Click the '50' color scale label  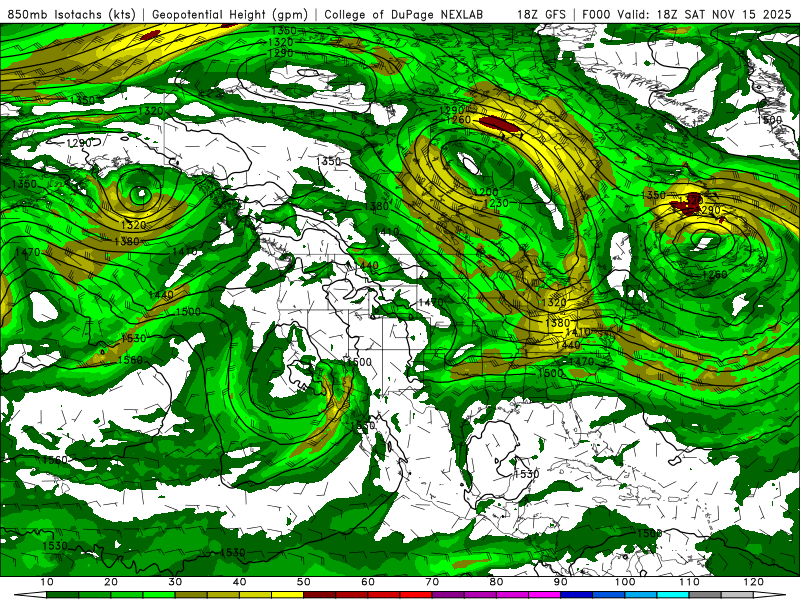[x=304, y=582]
